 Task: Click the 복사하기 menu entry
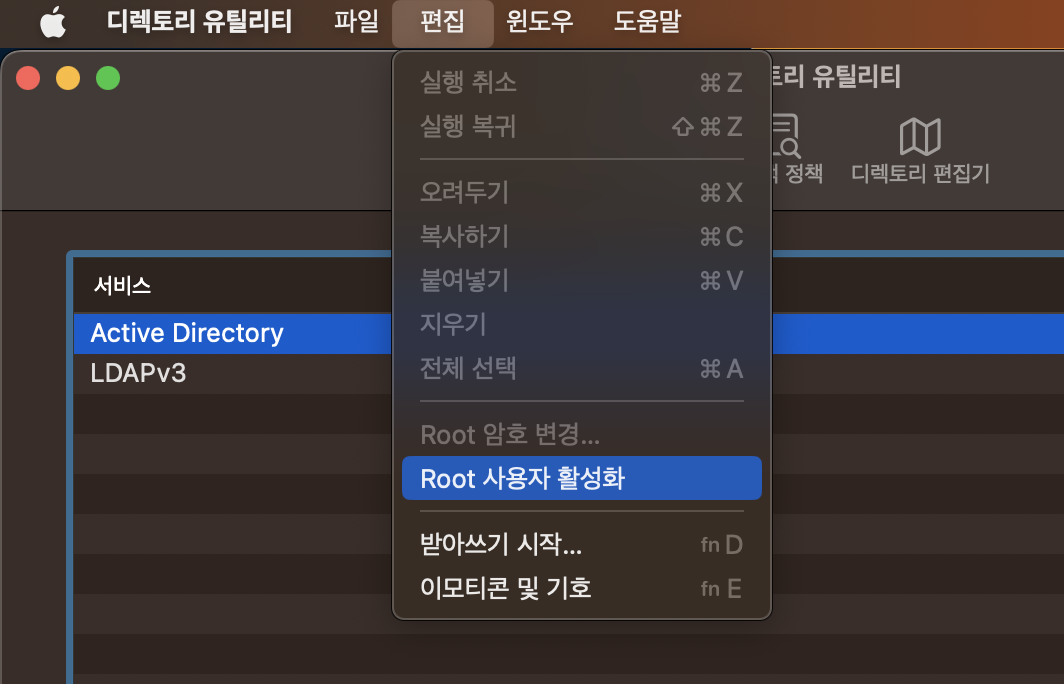click(x=582, y=237)
